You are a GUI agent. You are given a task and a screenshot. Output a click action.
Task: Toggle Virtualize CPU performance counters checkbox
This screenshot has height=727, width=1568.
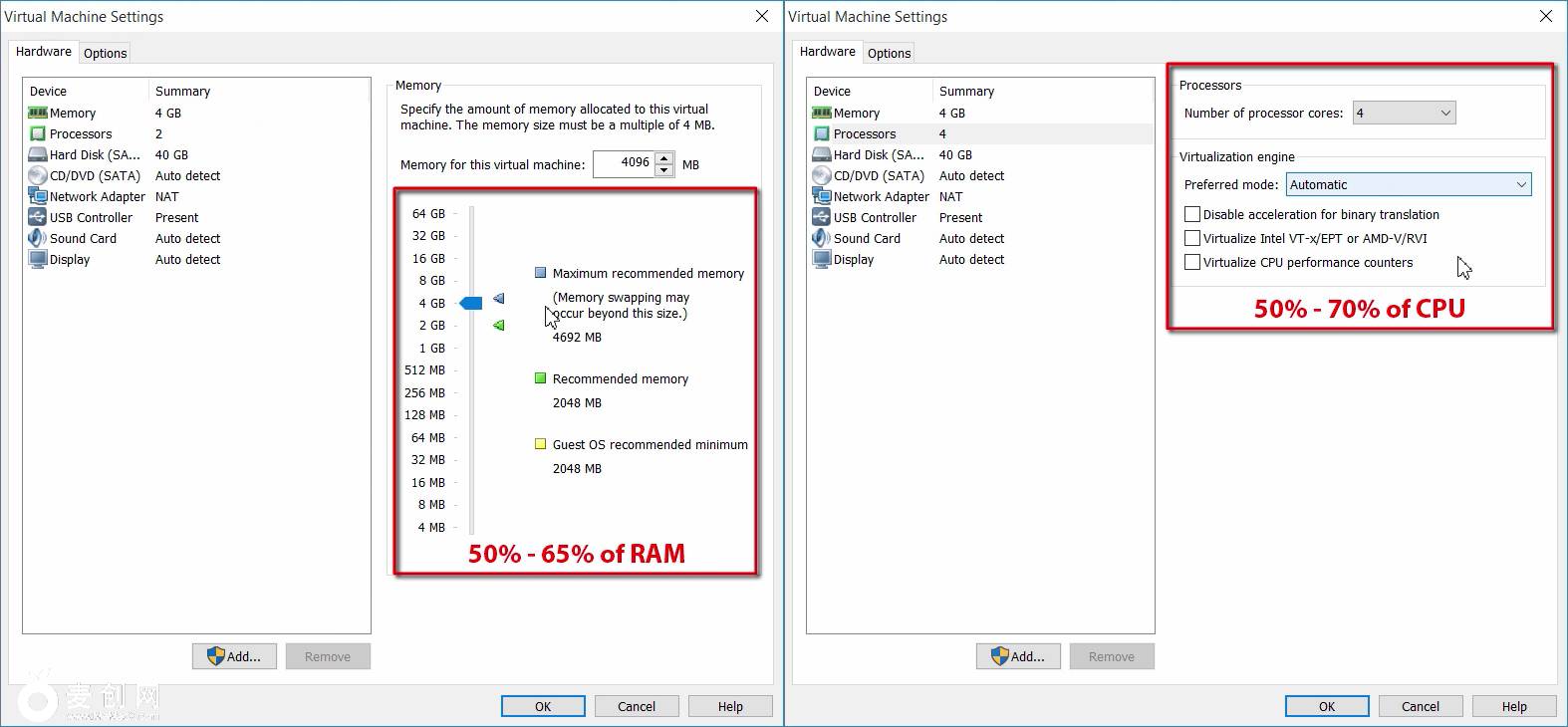click(x=1192, y=263)
